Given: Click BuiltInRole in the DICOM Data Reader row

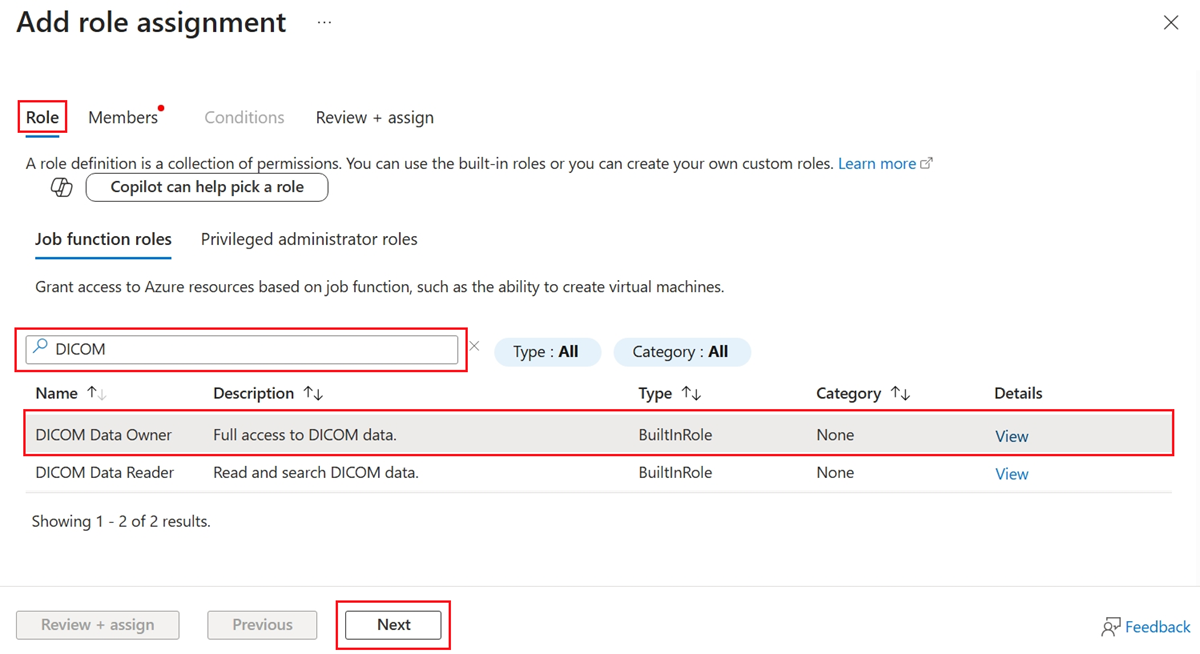Looking at the screenshot, I should [675, 472].
